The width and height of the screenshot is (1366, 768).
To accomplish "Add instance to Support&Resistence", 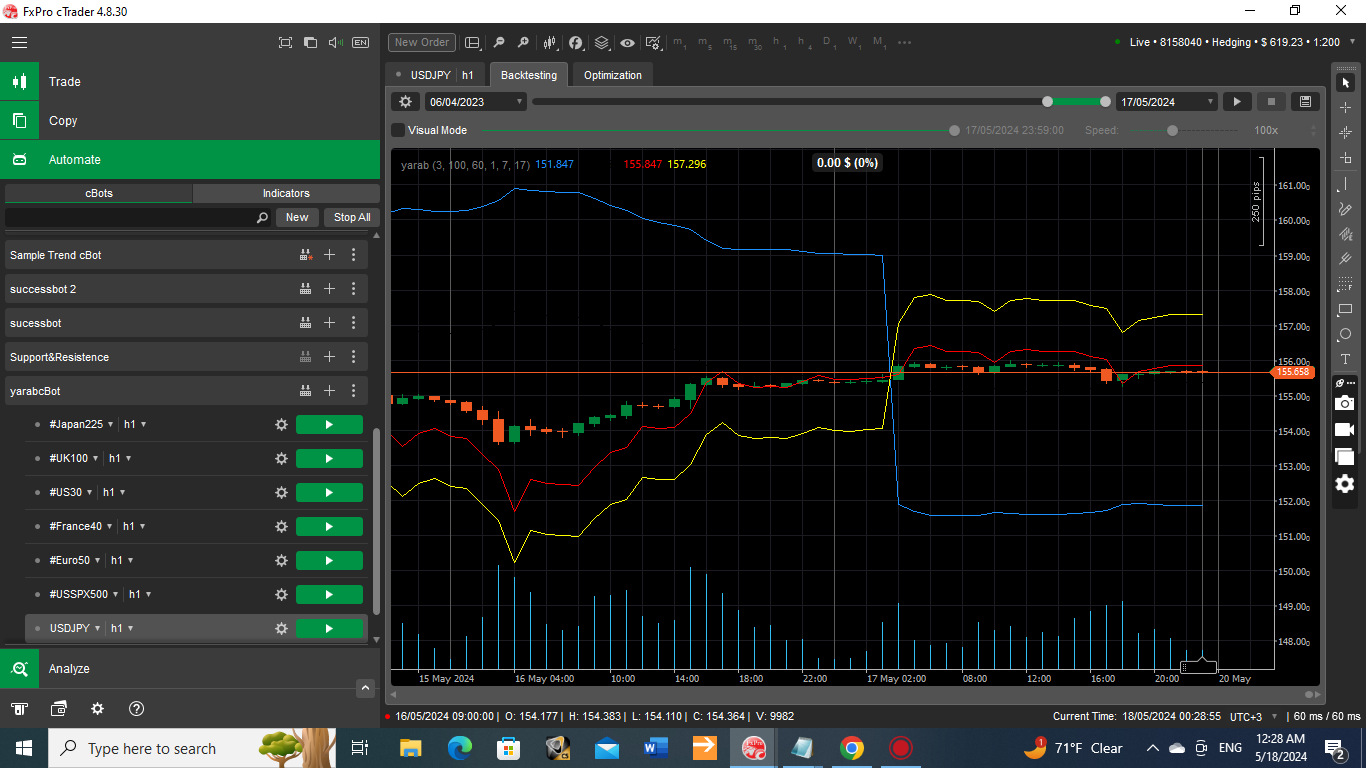I will 329,357.
